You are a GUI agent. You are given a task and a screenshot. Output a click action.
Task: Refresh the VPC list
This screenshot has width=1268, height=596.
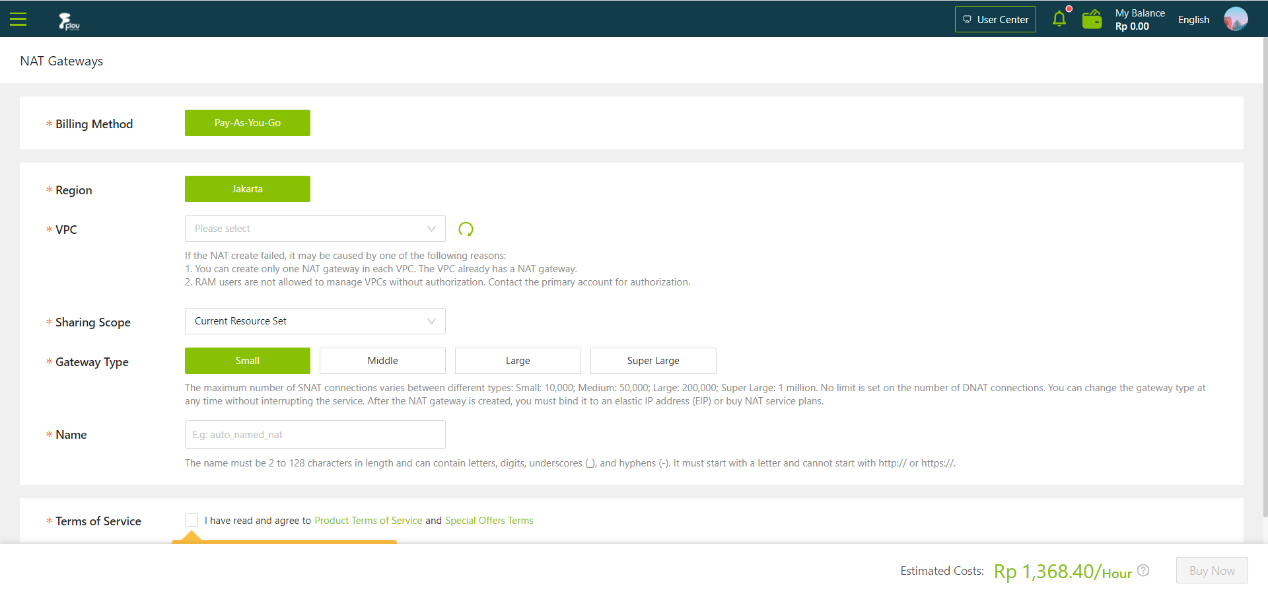point(466,229)
